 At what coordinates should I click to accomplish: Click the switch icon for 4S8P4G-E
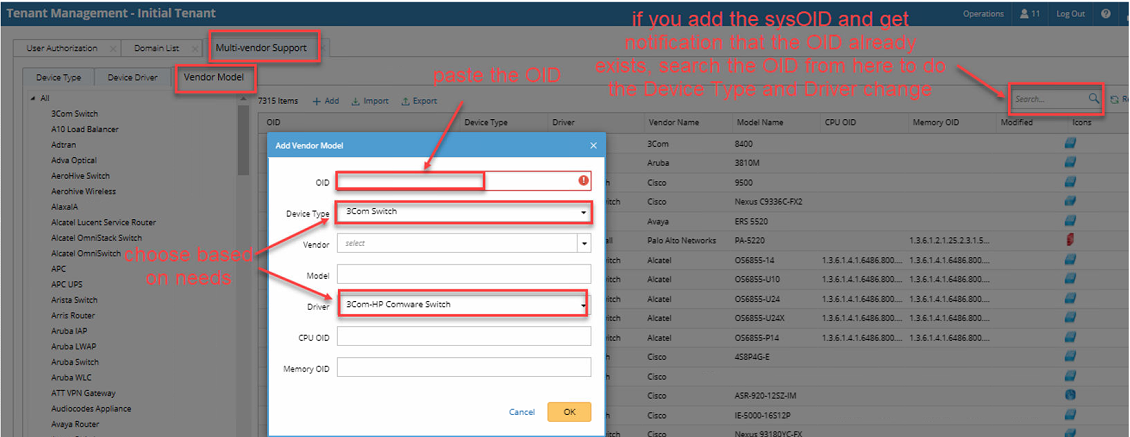[x=1070, y=356]
